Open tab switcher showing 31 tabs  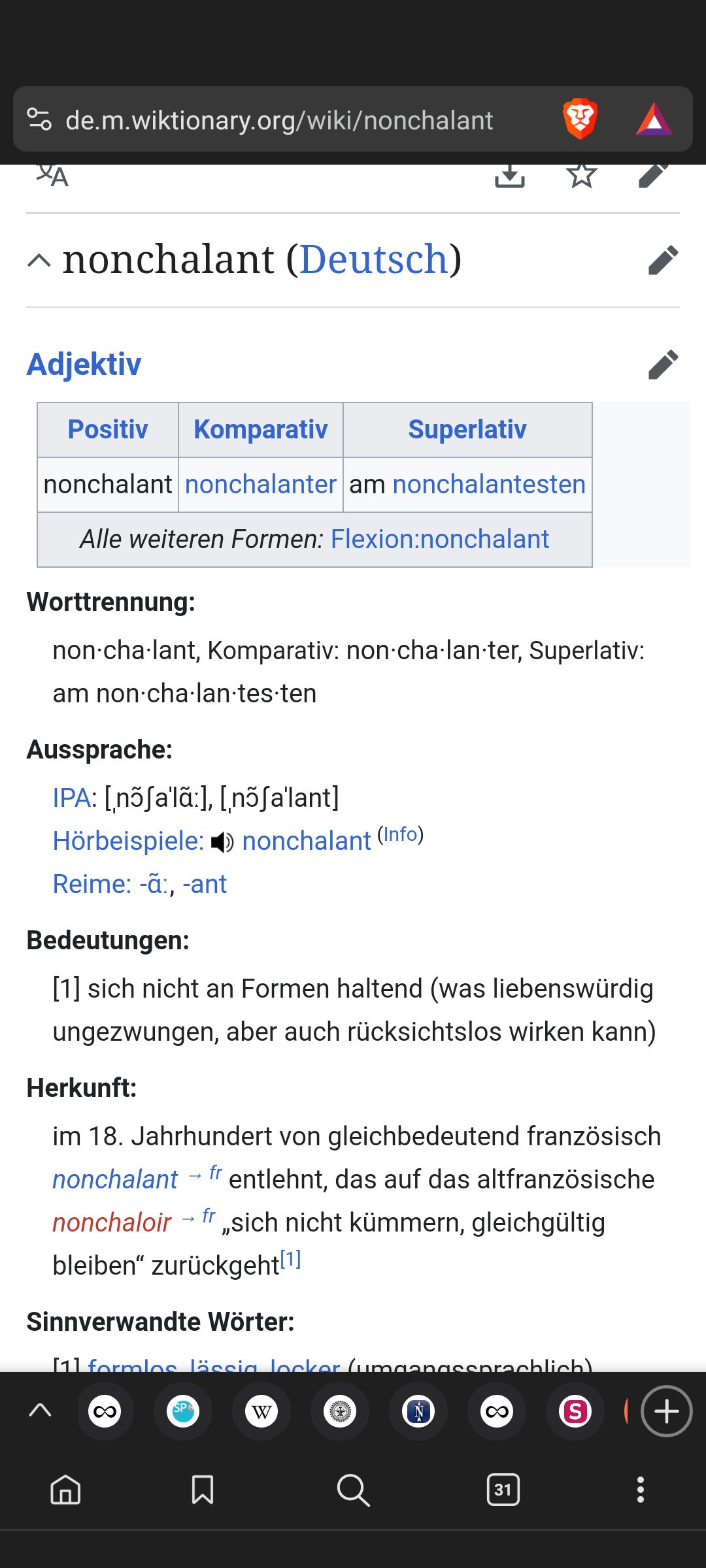point(503,1490)
